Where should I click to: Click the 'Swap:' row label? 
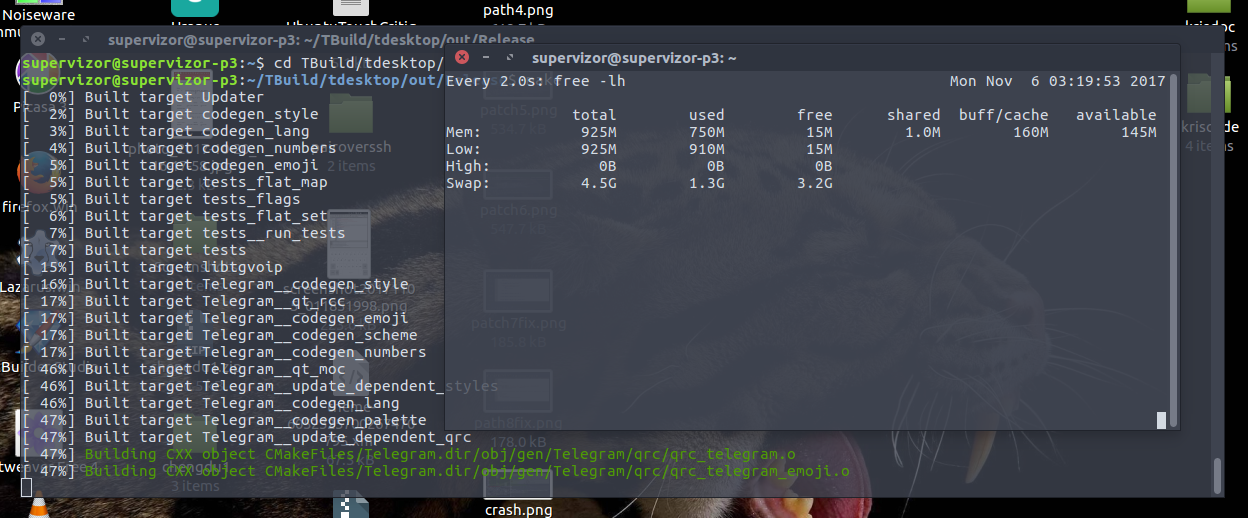pyautogui.click(x=468, y=183)
